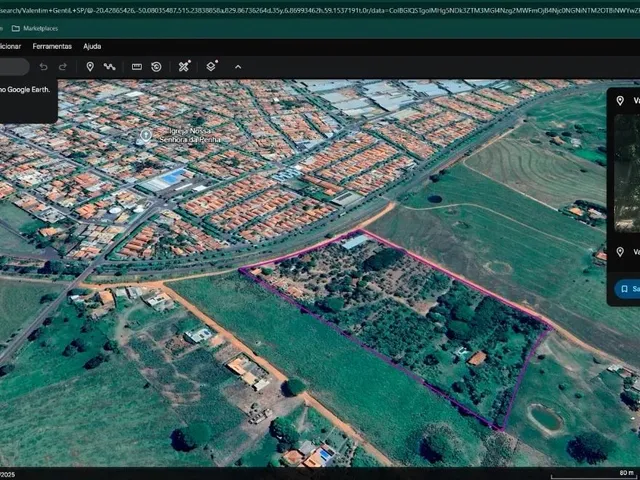The image size is (640, 480).
Task: Add a placemark with pin tool
Action: point(90,67)
